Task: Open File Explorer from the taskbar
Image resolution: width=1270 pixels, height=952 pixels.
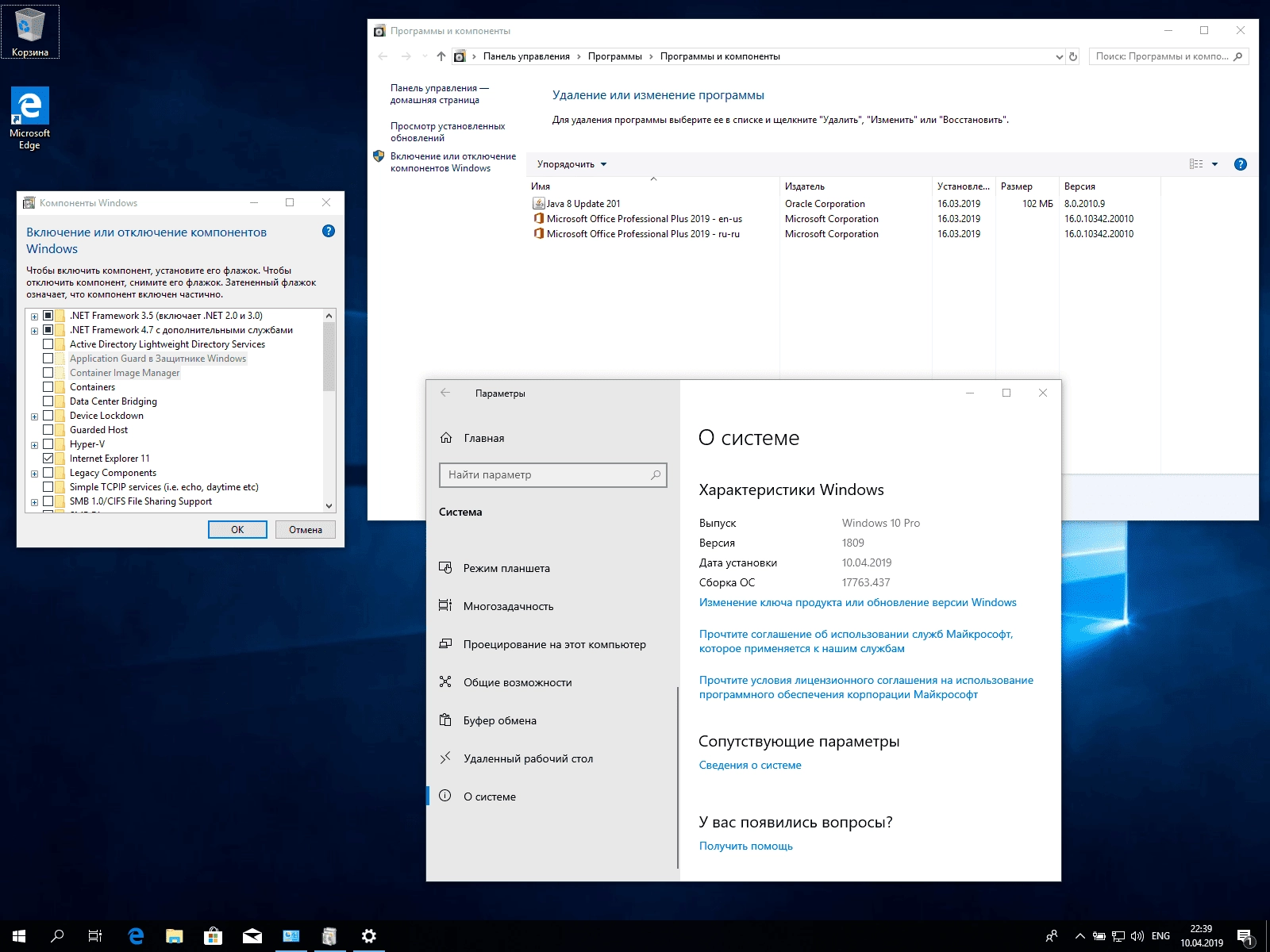Action: [175, 936]
